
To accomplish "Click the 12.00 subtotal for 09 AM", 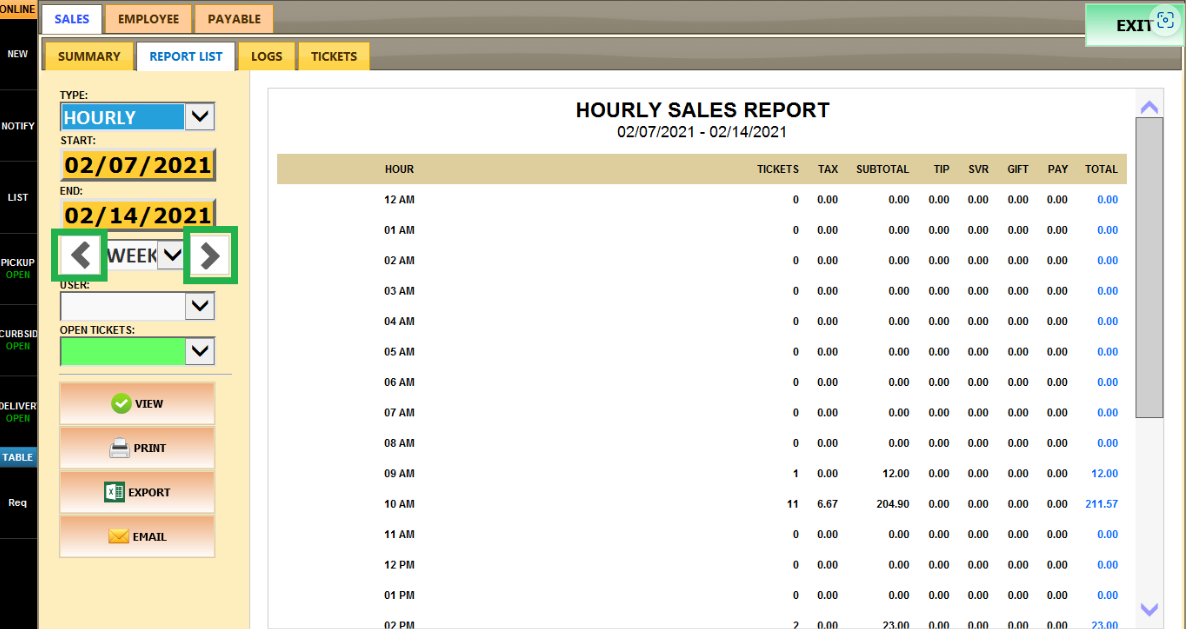I will coord(896,474).
